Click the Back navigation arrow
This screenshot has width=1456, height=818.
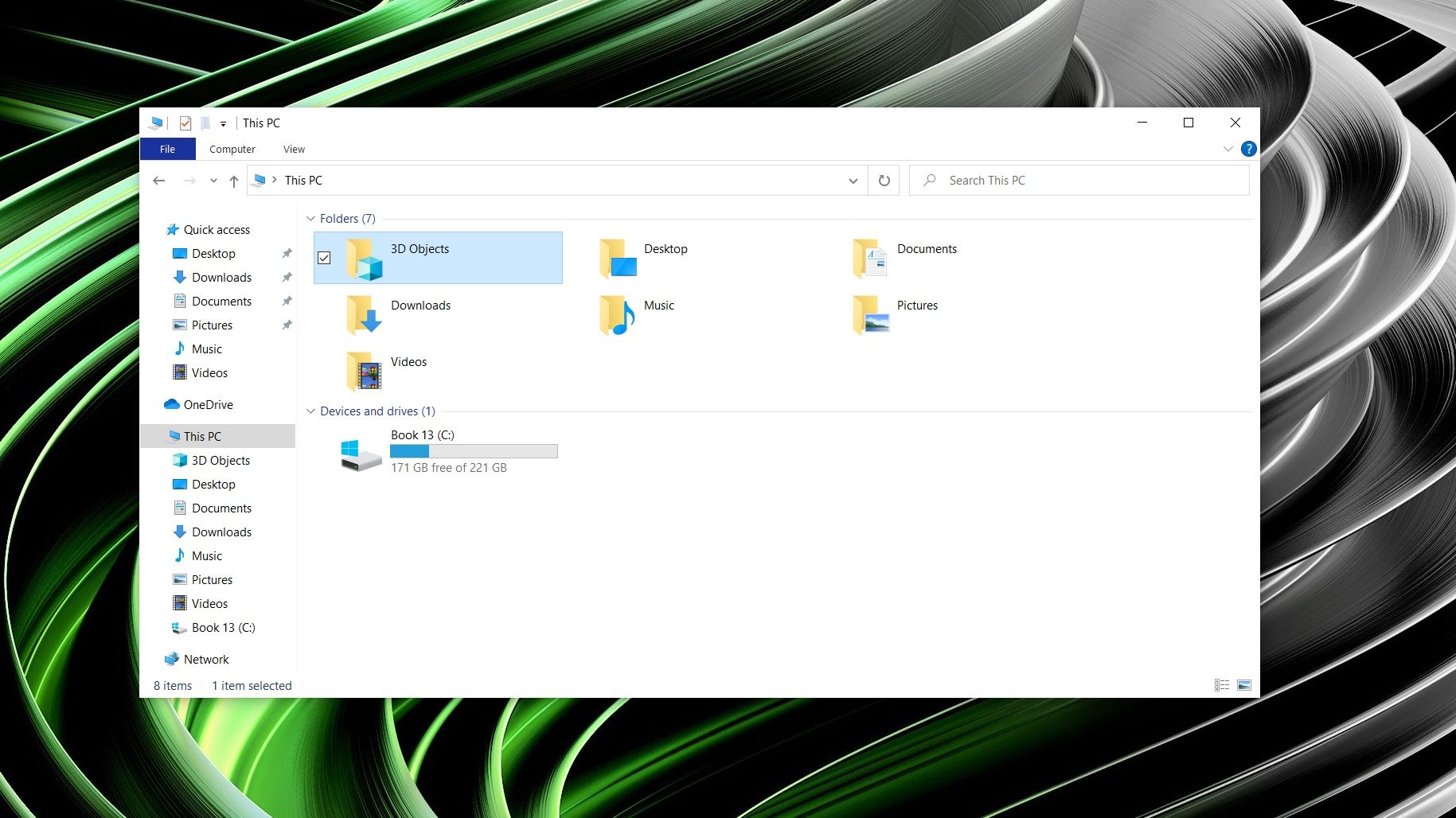(x=158, y=180)
